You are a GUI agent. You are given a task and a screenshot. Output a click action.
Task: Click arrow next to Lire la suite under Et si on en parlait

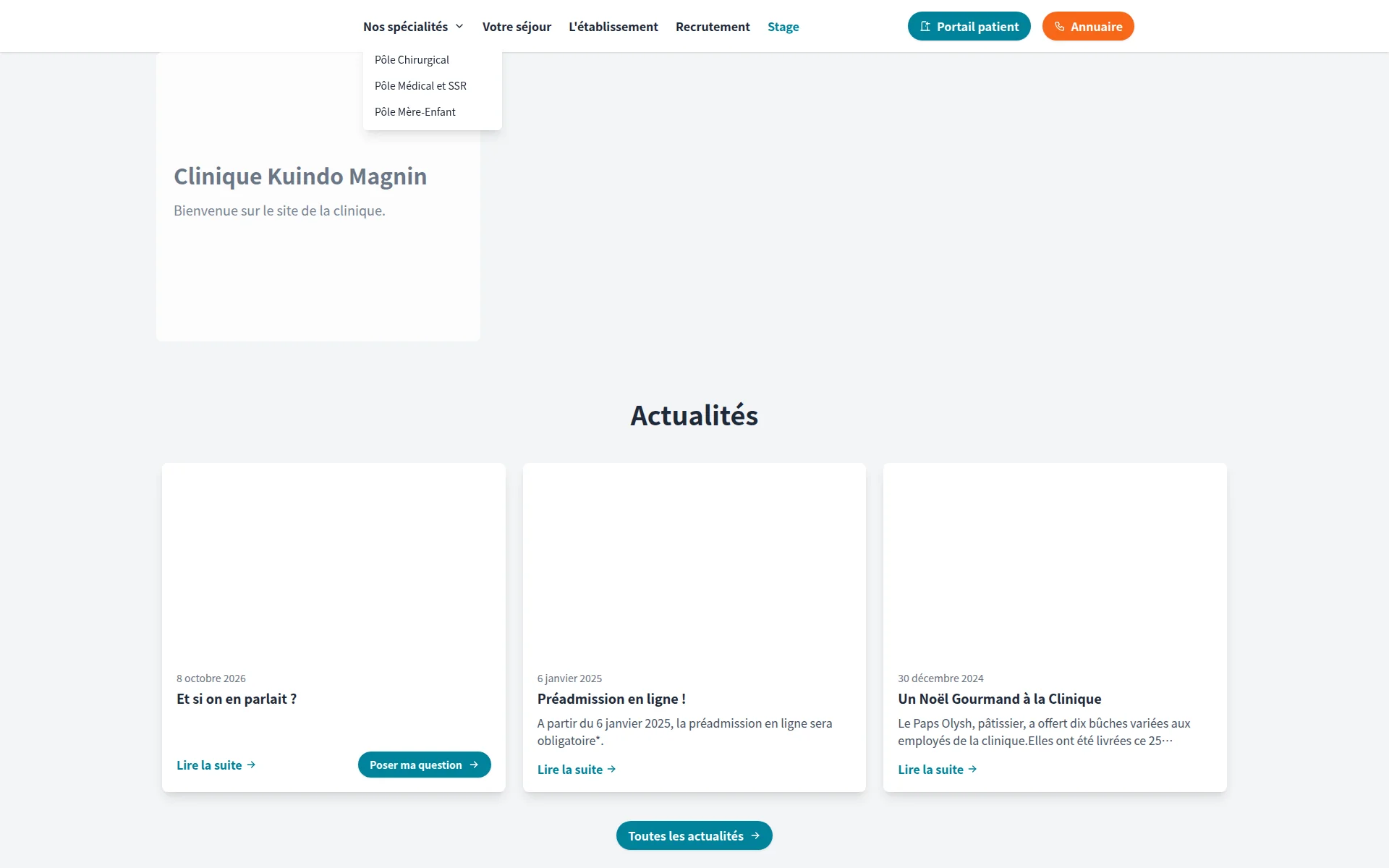click(x=251, y=765)
